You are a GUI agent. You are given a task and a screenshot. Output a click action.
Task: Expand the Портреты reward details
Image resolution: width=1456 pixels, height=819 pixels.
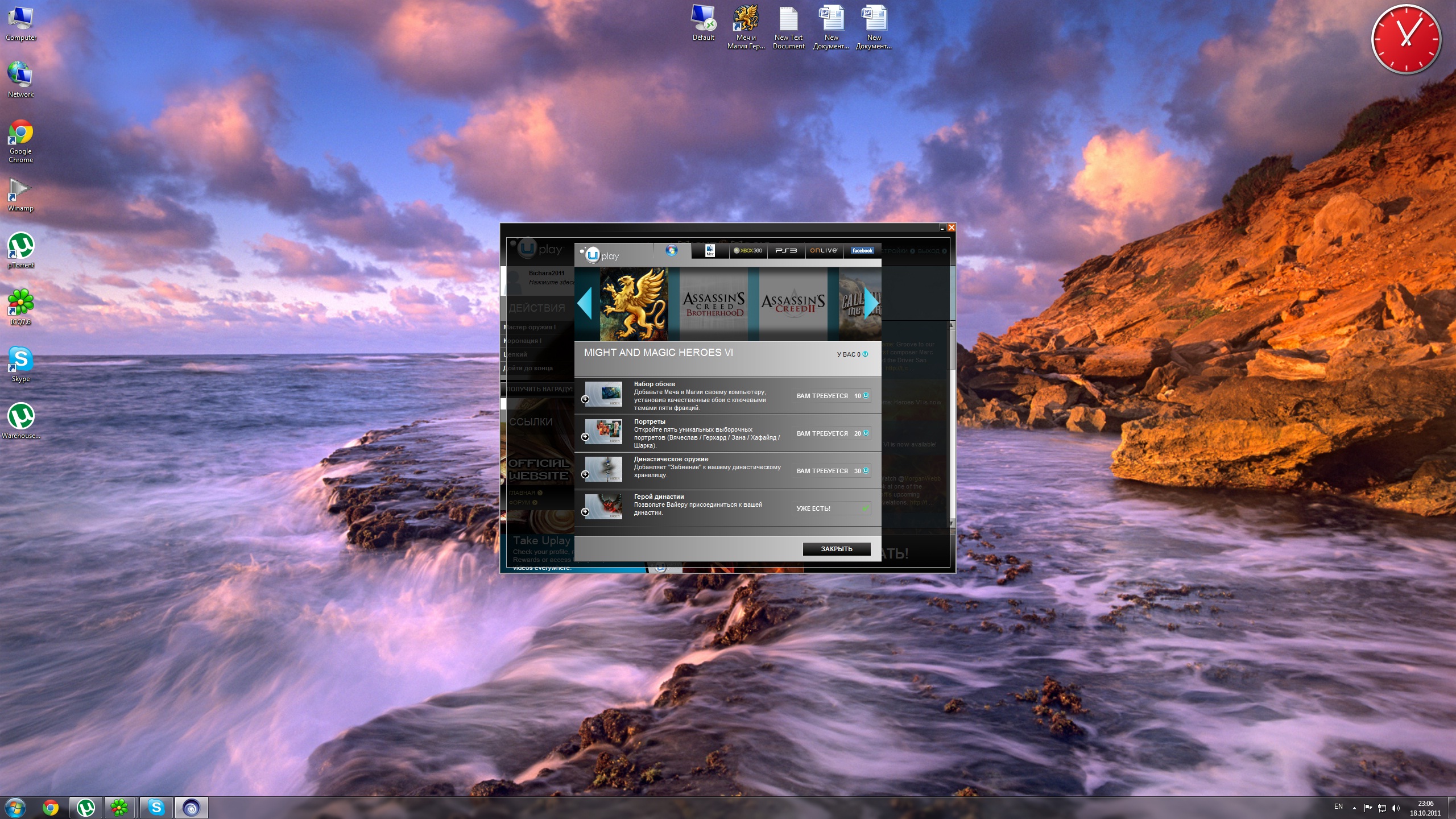pyautogui.click(x=585, y=437)
